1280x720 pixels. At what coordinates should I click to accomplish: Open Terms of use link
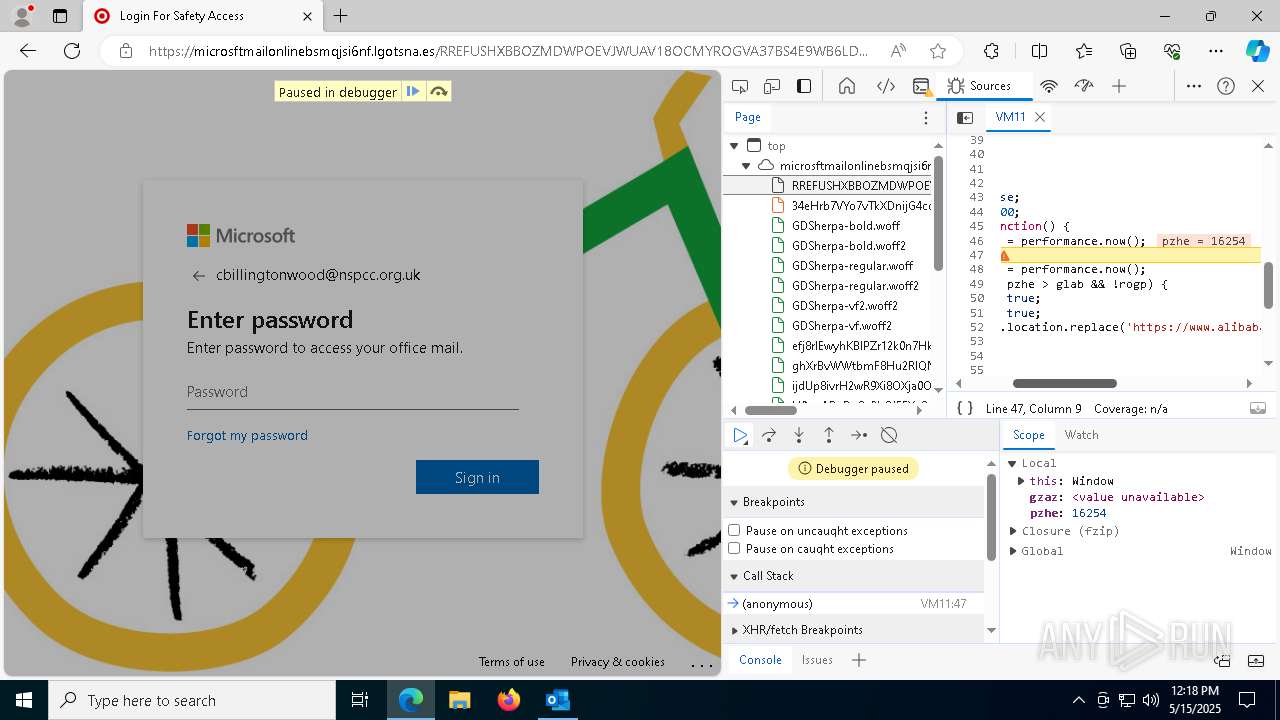(x=511, y=662)
